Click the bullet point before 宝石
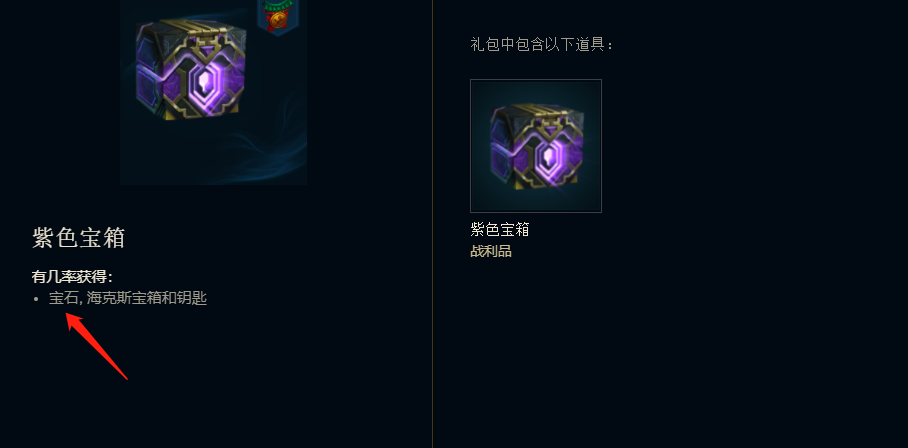The width and height of the screenshot is (908, 448). [x=36, y=299]
